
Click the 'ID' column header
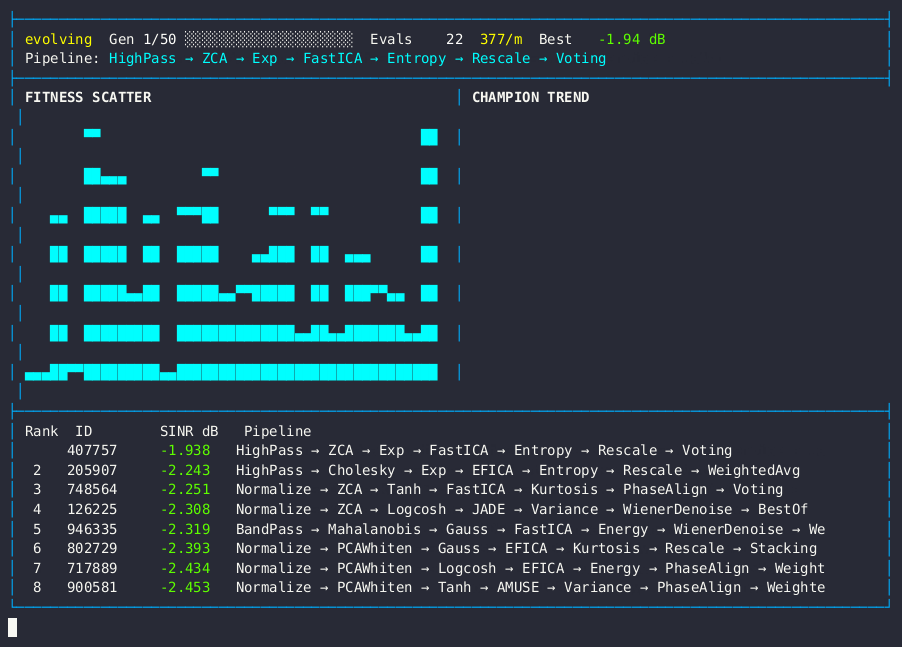(83, 431)
